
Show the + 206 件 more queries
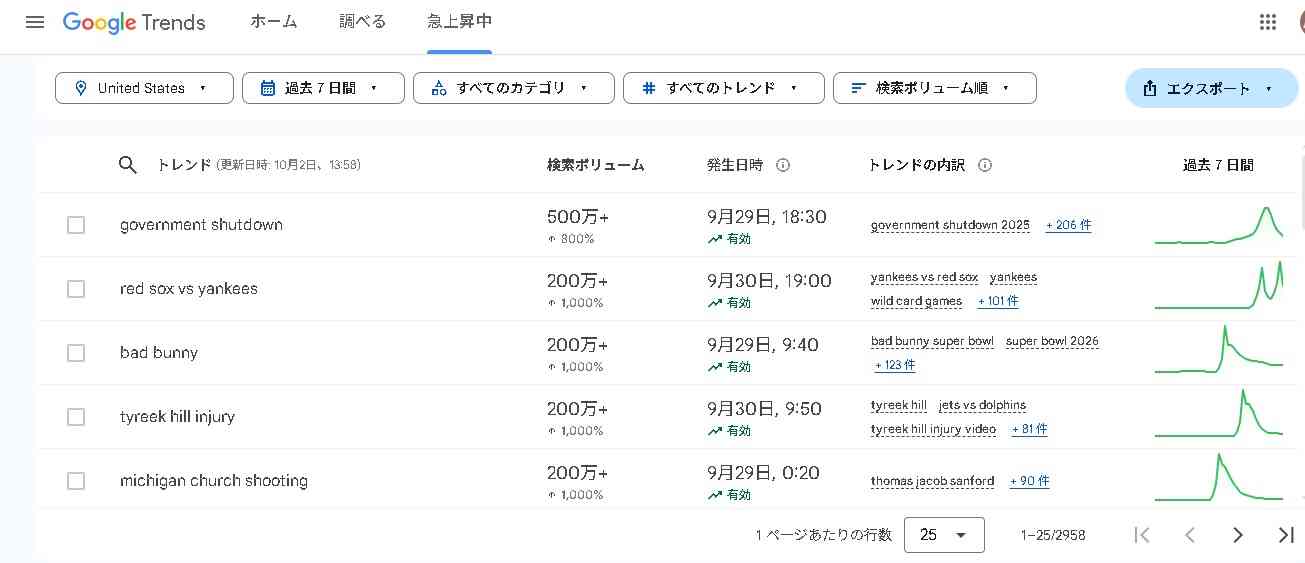(1068, 225)
